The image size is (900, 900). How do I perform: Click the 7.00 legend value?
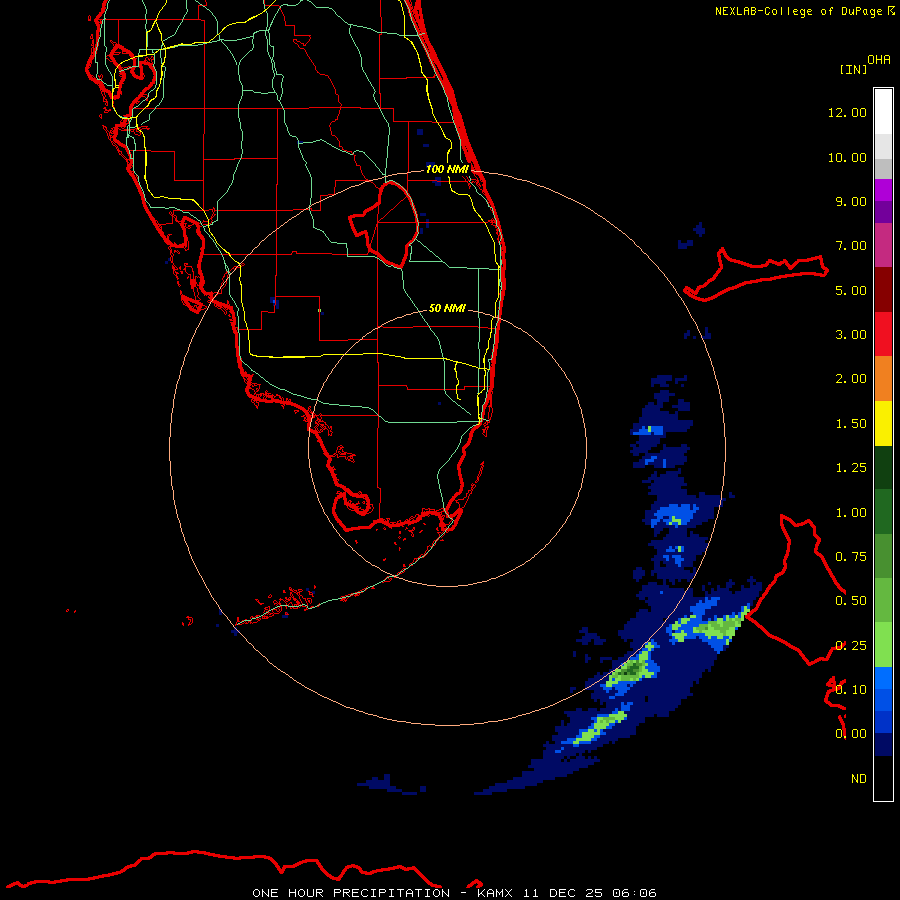pyautogui.click(x=851, y=246)
